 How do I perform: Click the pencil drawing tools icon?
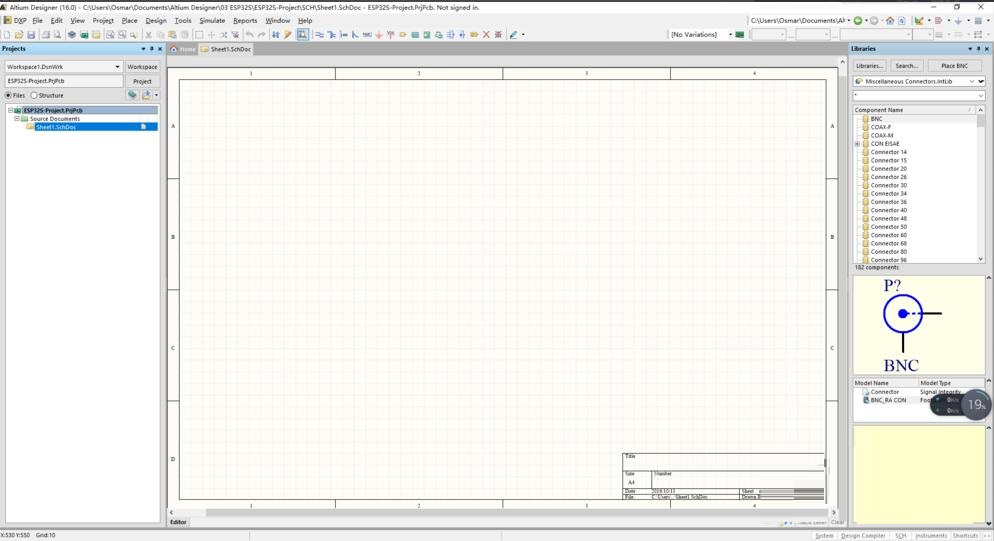(x=514, y=35)
